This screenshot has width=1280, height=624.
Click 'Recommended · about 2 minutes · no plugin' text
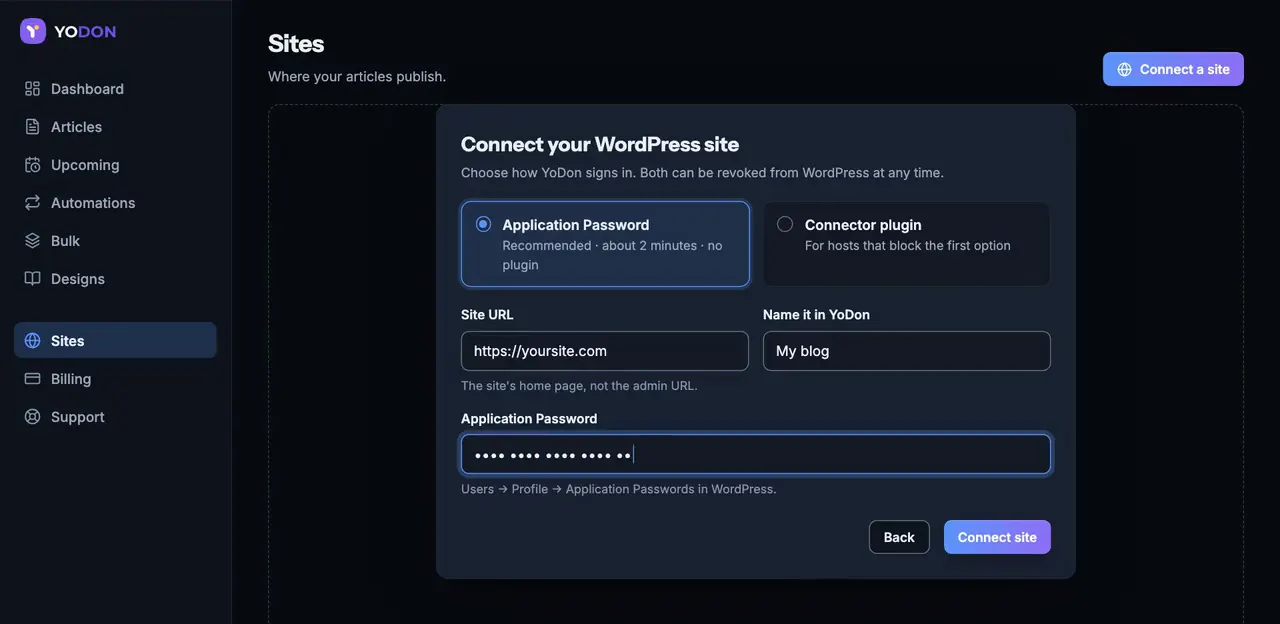point(612,255)
